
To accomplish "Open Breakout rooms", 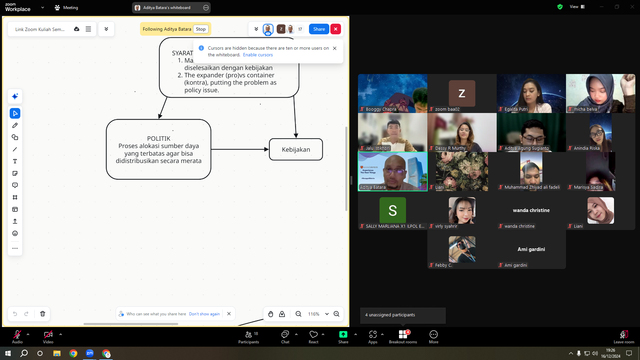I will tap(403, 337).
